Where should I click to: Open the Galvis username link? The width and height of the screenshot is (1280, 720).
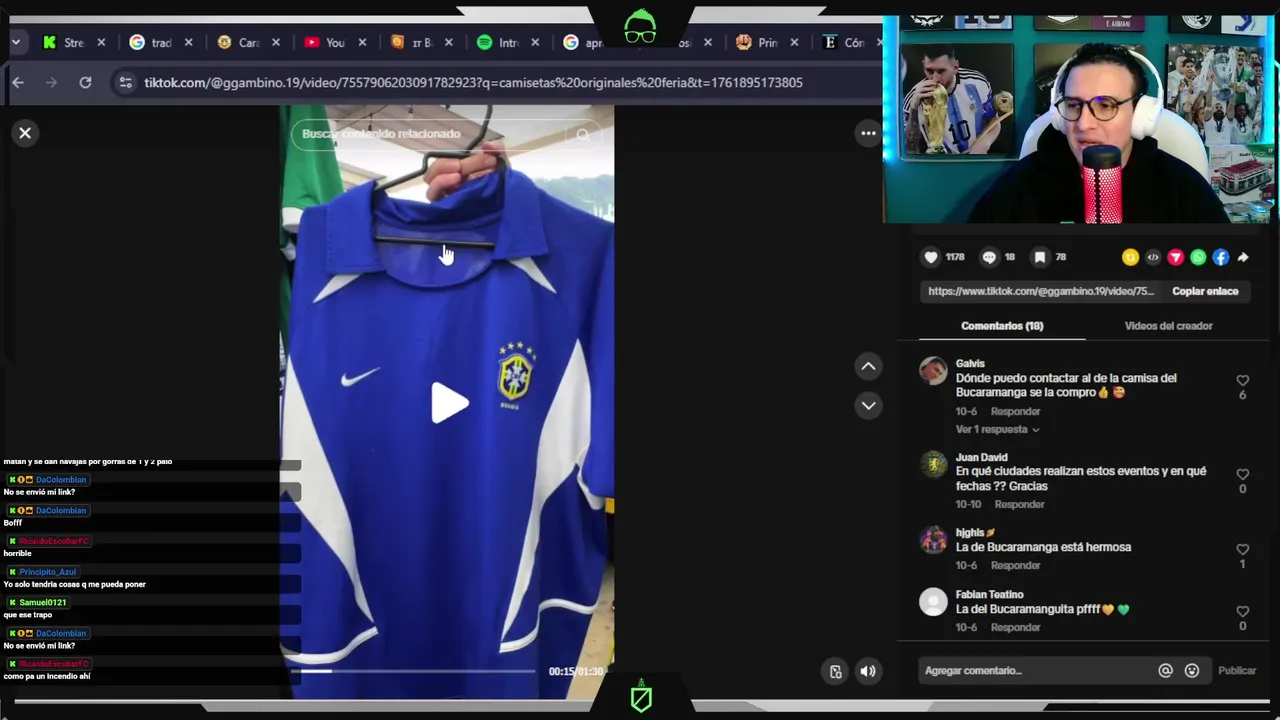coord(970,364)
